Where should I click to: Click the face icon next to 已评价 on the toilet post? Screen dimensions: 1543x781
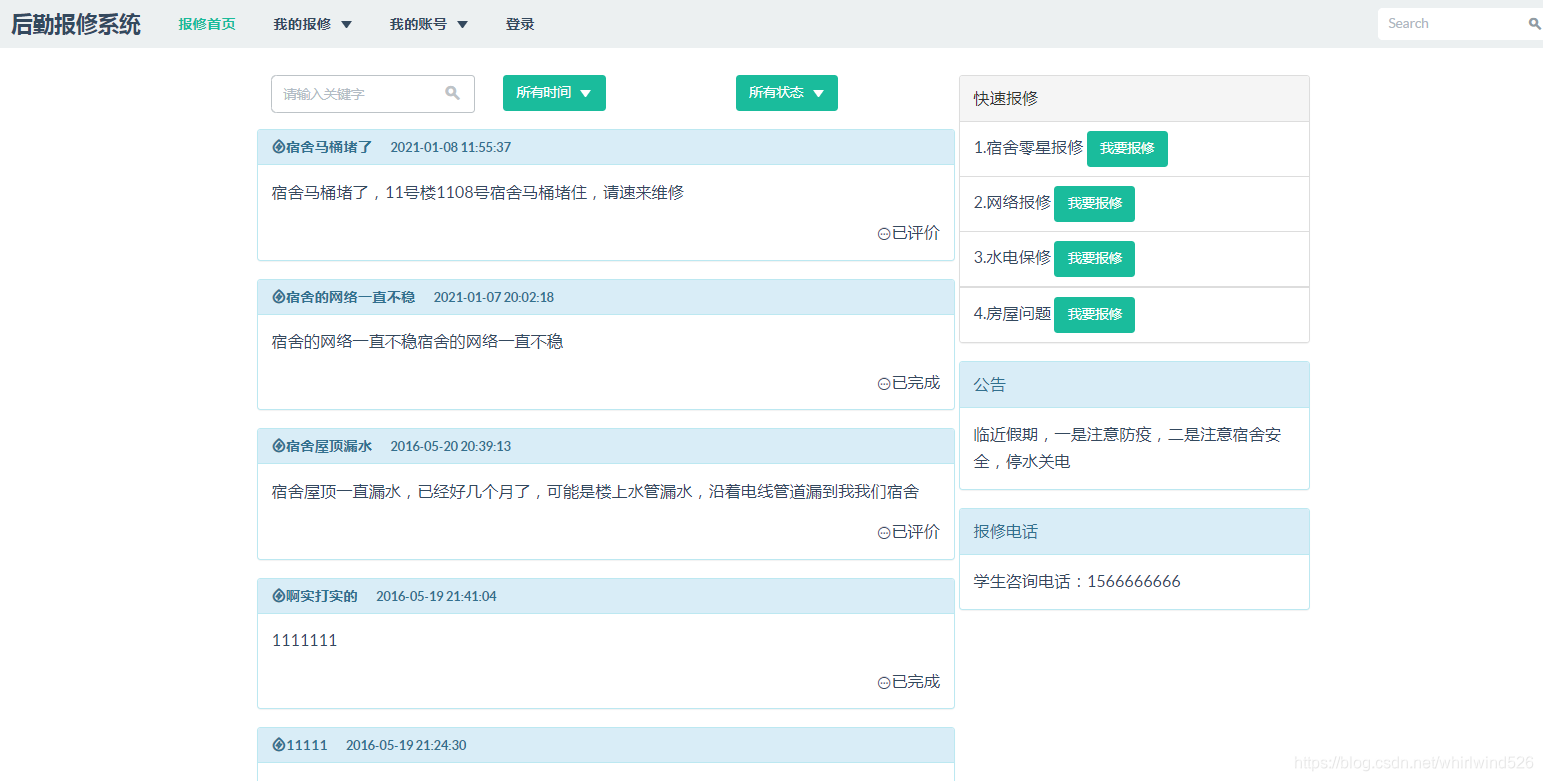882,233
